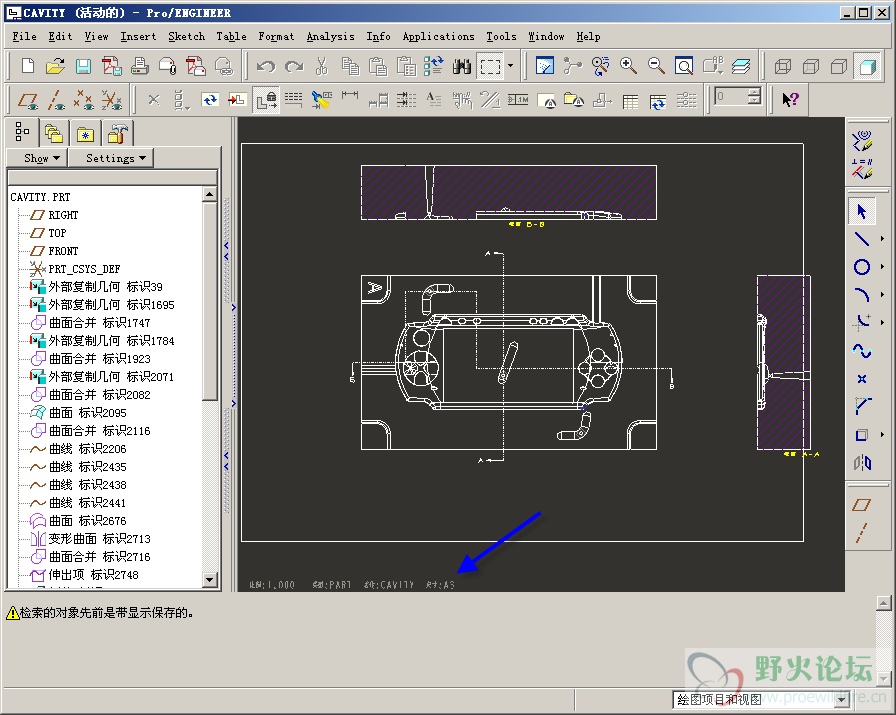Viewport: 896px width, 715px height.
Task: Click the Zoom In magnifier icon
Action: tap(629, 67)
